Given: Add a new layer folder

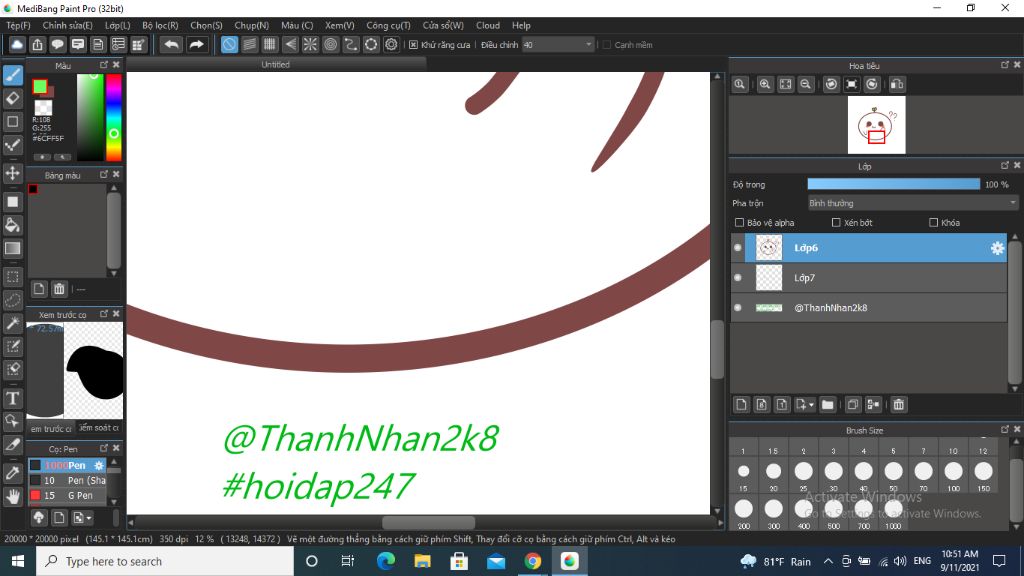Looking at the screenshot, I should (x=827, y=405).
